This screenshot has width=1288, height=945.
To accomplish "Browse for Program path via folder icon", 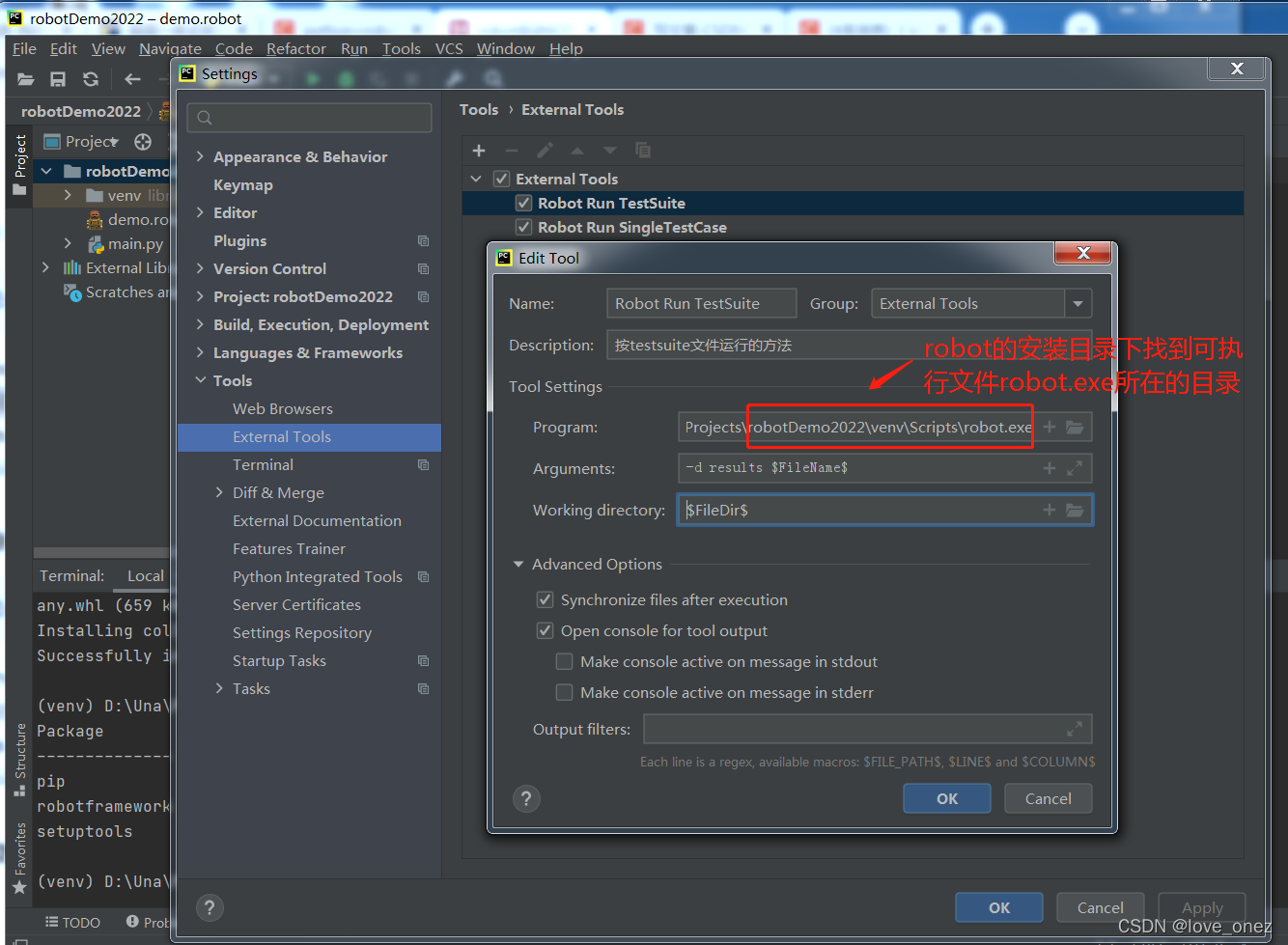I will [x=1076, y=427].
